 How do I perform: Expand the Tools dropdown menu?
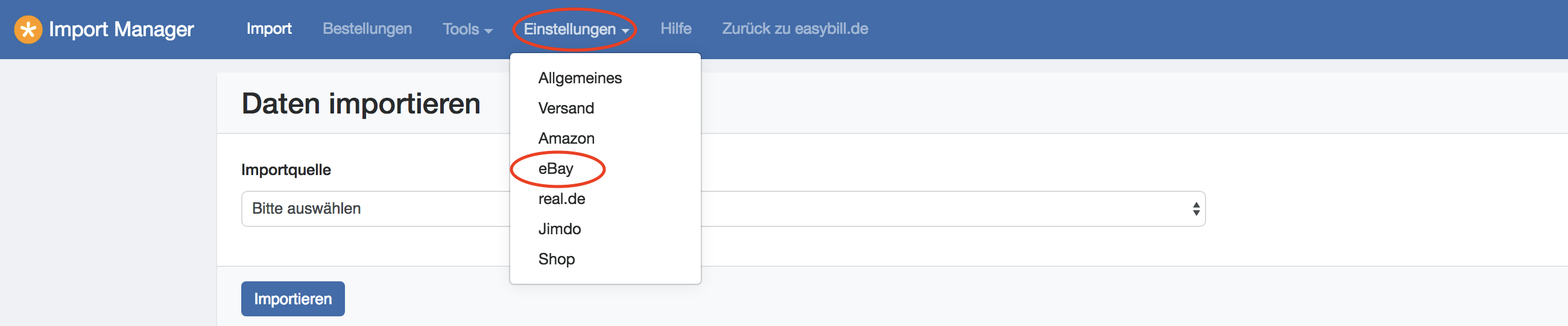point(467,29)
